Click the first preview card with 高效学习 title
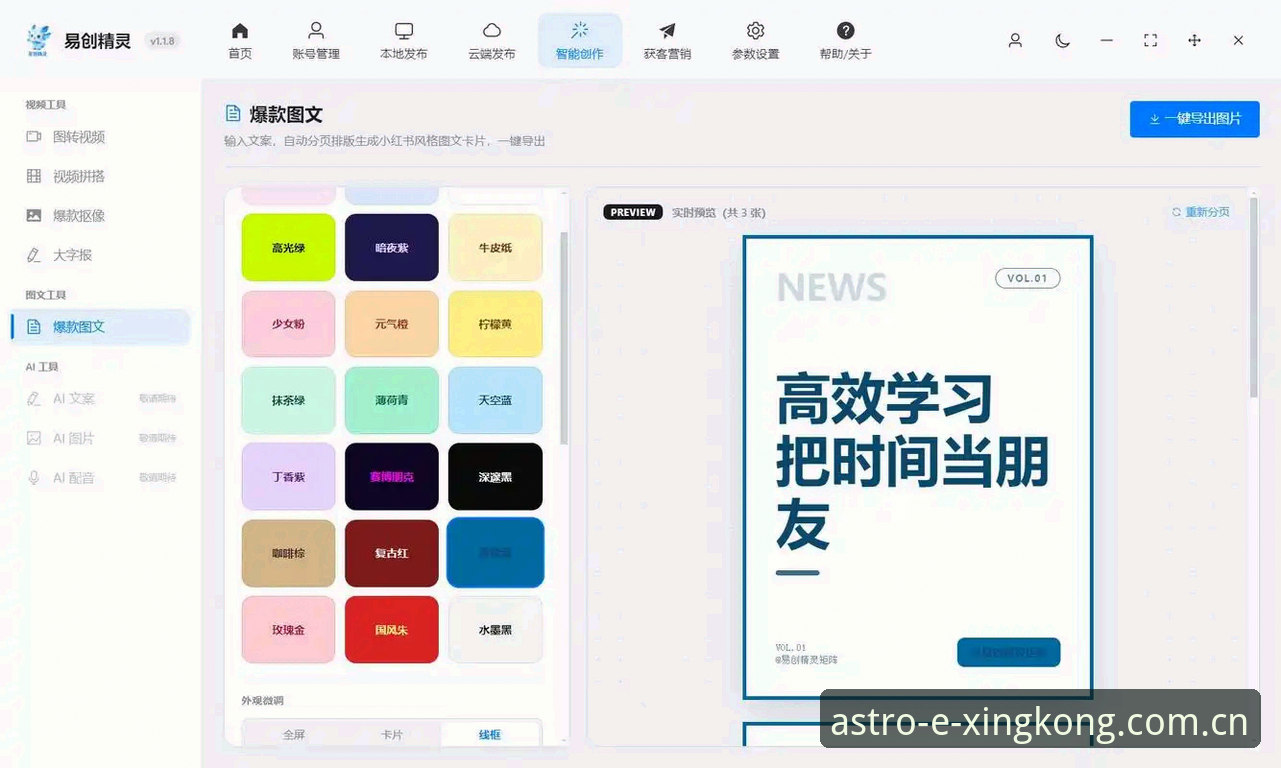 tap(917, 467)
